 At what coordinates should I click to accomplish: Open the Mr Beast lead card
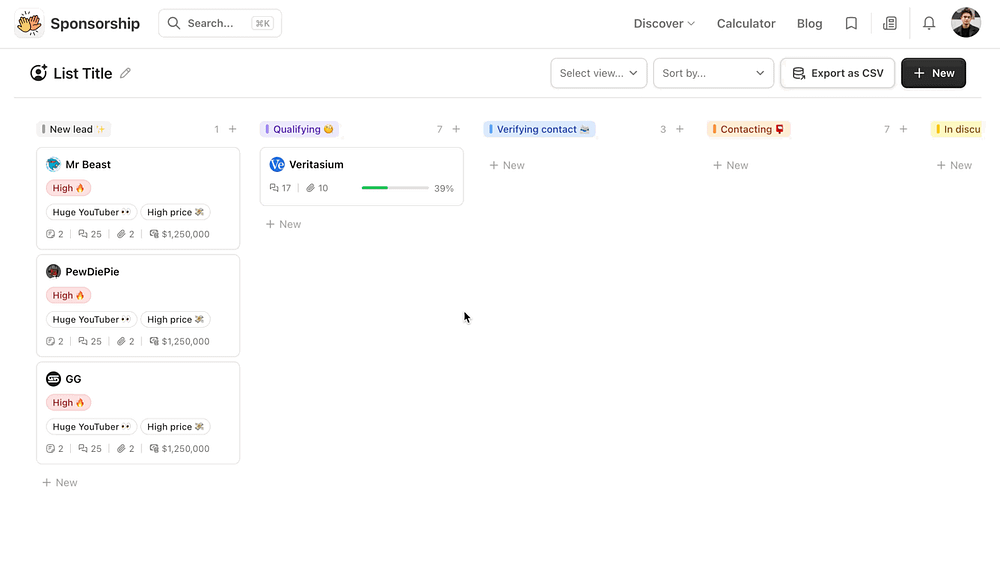pos(138,165)
